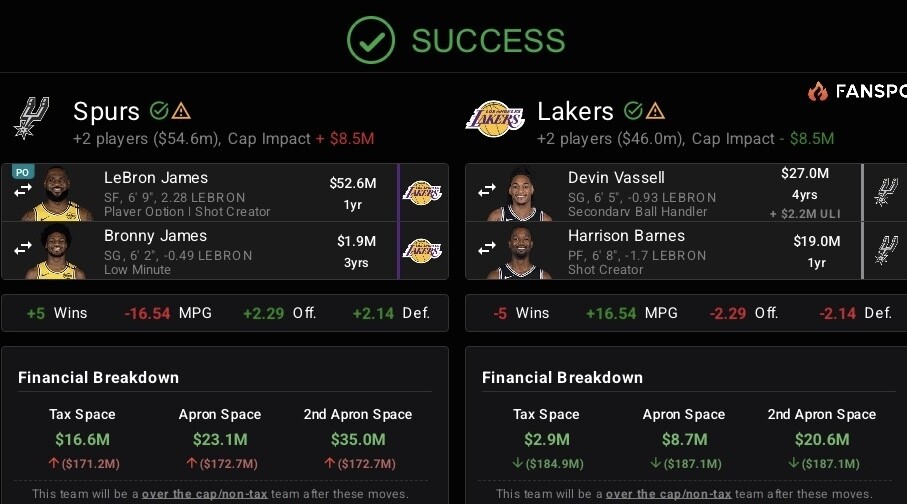The width and height of the screenshot is (907, 504).
Task: Click Lakers logo in LeBron James row
Action: 422,192
